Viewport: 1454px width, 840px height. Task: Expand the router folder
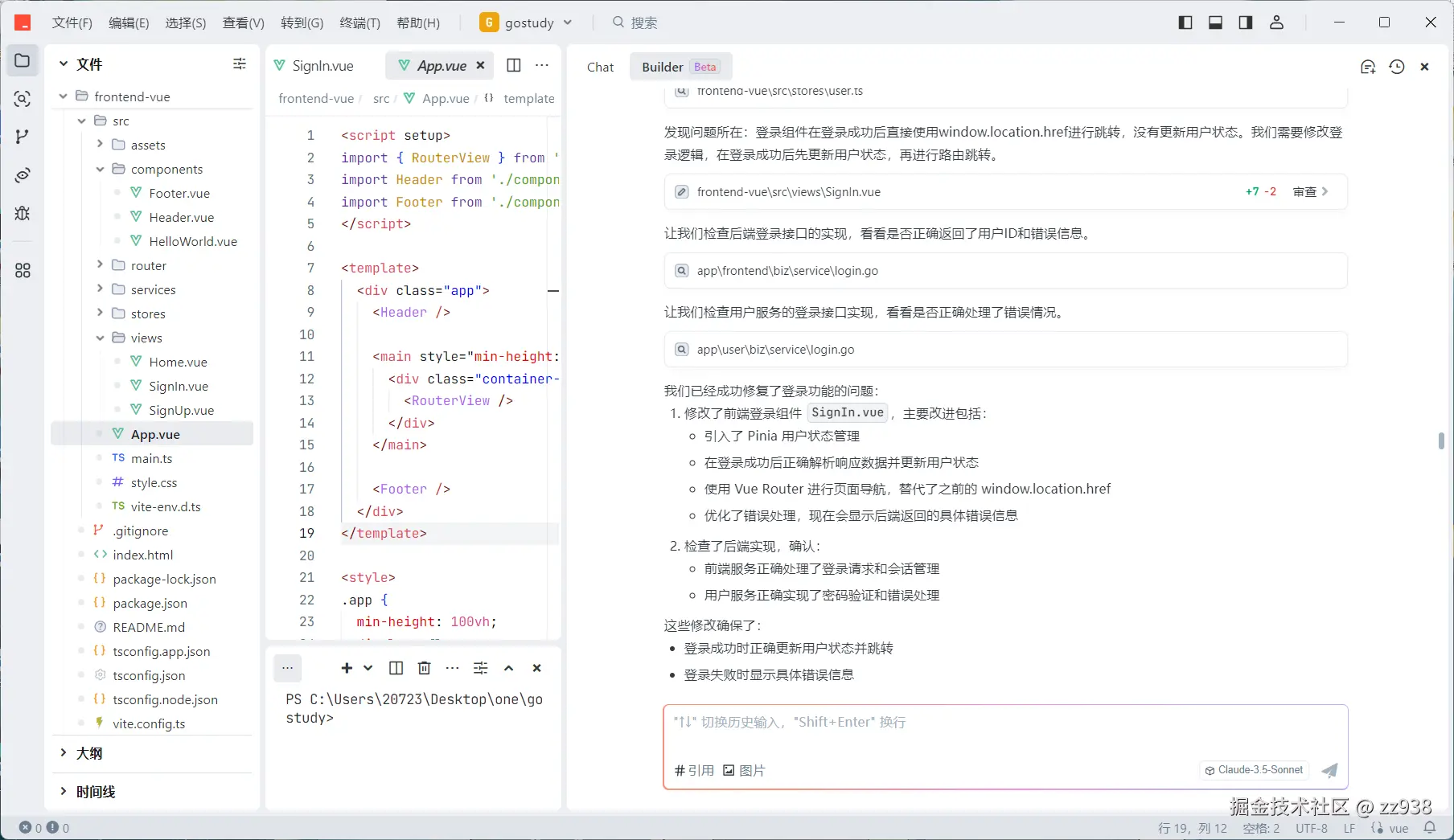[100, 265]
